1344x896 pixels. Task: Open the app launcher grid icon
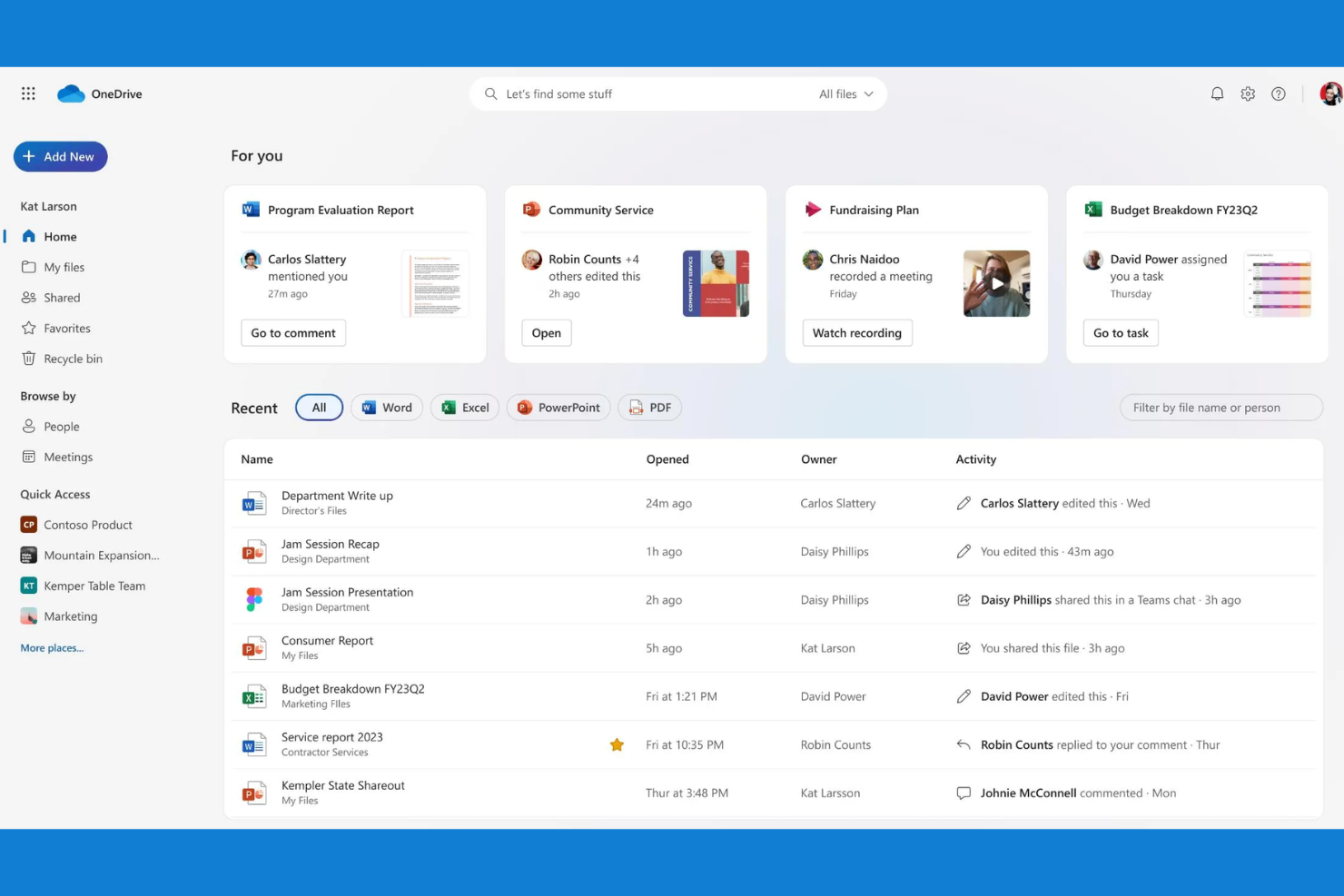point(28,94)
